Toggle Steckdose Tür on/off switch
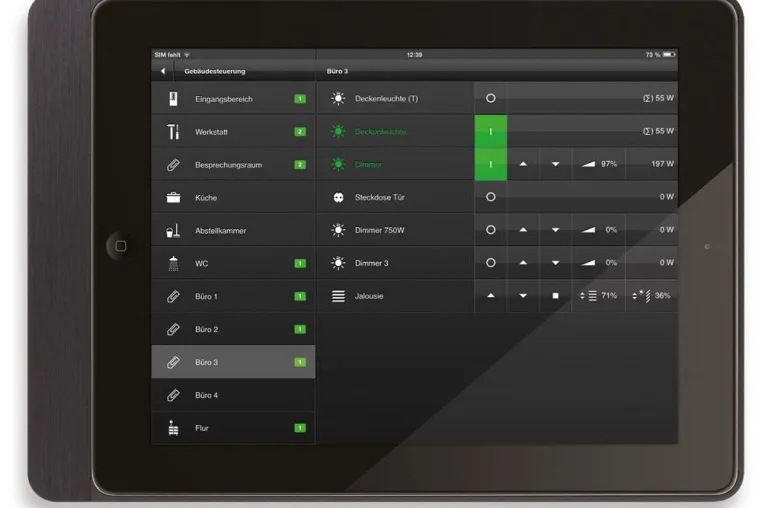Image resolution: width=762 pixels, height=508 pixels. pyautogui.click(x=491, y=197)
